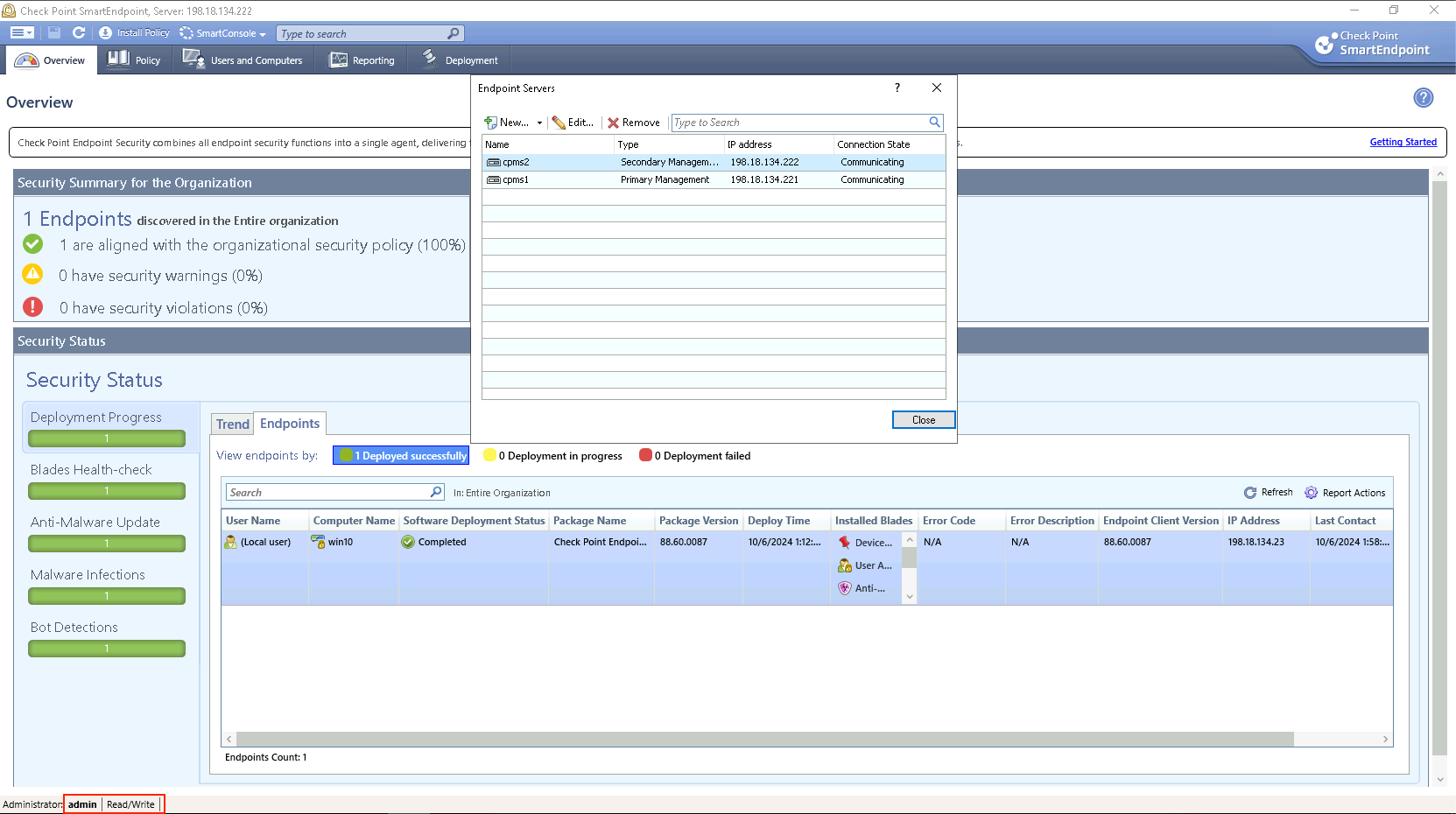
Task: Filter by Deployed successfully
Action: [402, 456]
